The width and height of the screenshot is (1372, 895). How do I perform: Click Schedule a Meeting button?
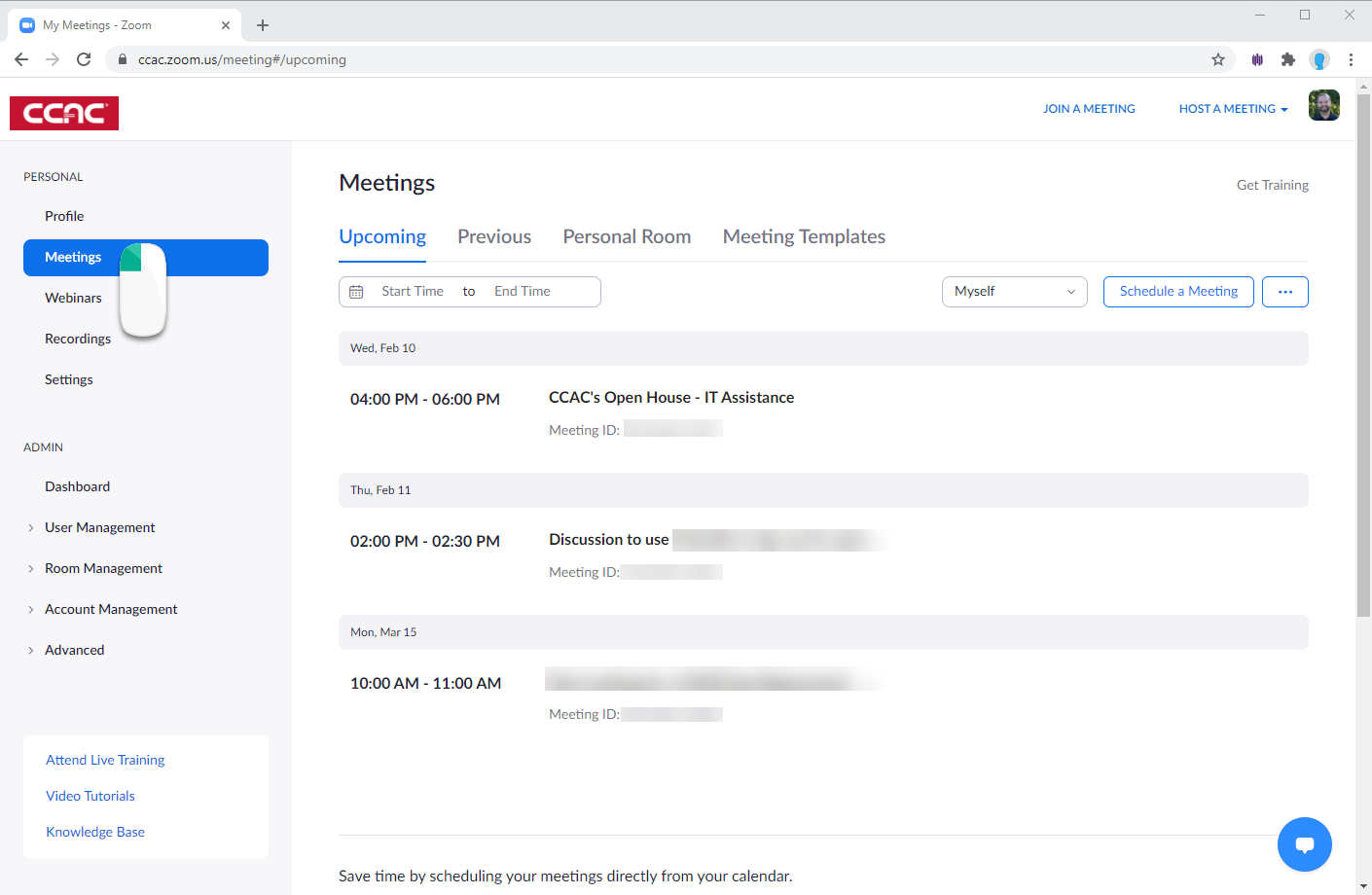pos(1178,292)
